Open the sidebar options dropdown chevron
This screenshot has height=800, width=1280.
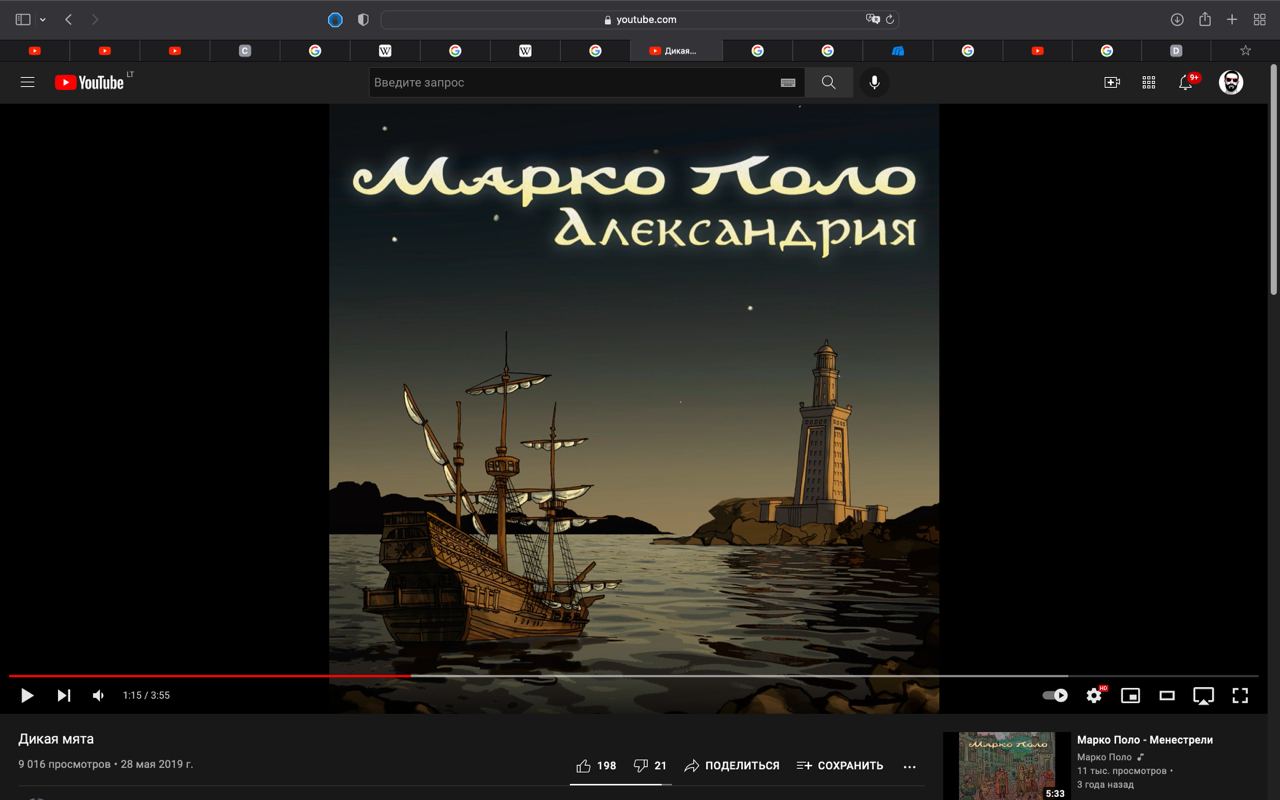42,20
